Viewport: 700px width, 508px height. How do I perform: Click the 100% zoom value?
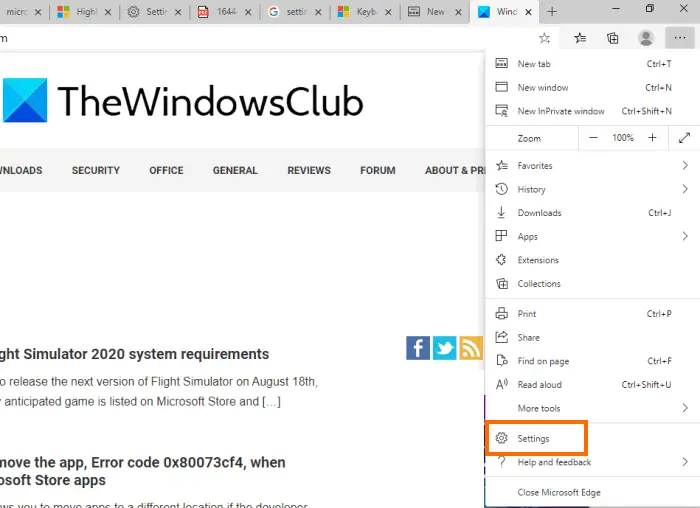623,138
